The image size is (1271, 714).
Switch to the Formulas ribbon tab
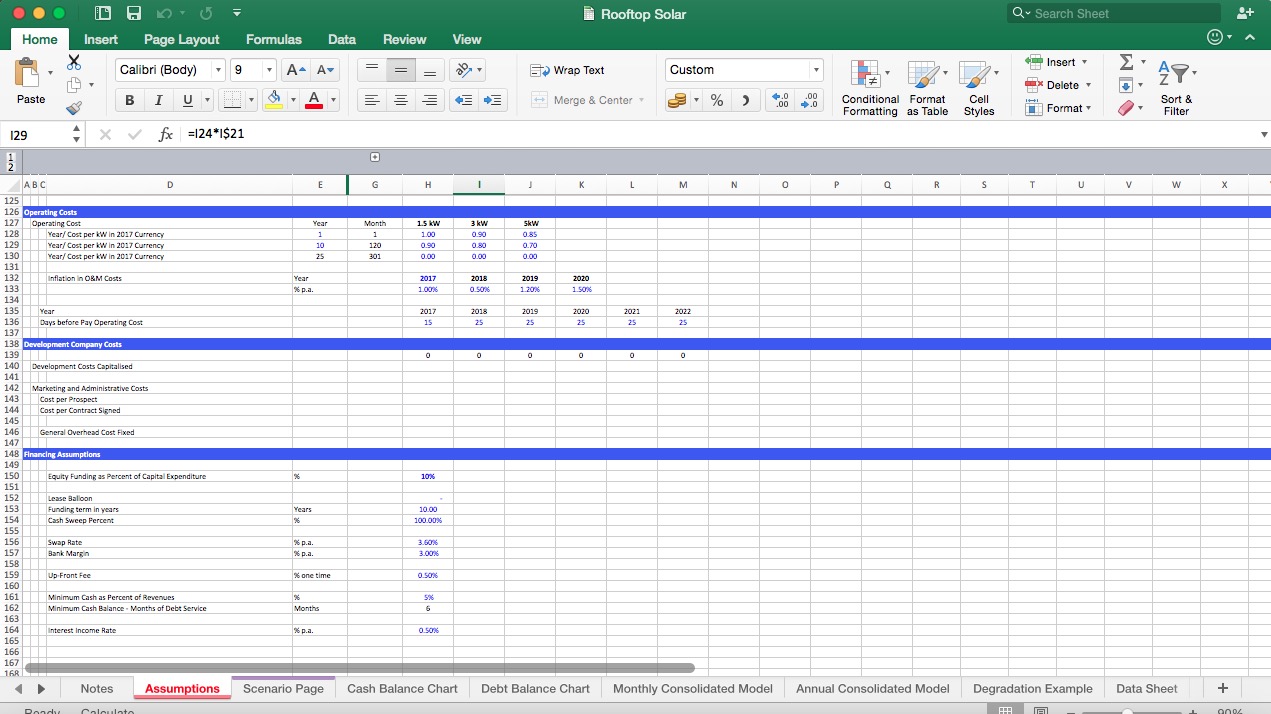(273, 39)
